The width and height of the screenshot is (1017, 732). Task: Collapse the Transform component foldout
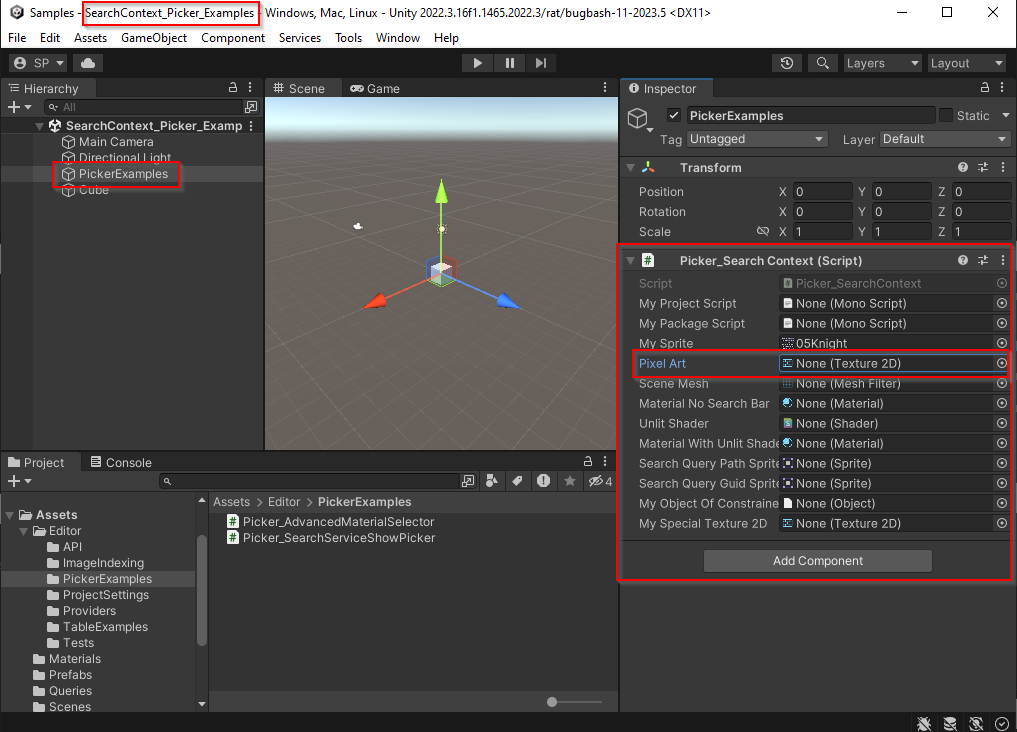631,168
